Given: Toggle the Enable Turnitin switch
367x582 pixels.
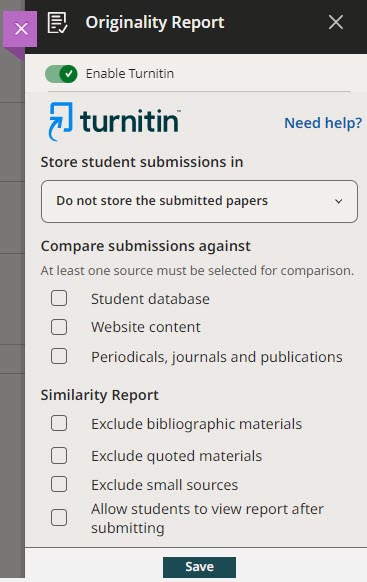Looking at the screenshot, I should pos(61,73).
